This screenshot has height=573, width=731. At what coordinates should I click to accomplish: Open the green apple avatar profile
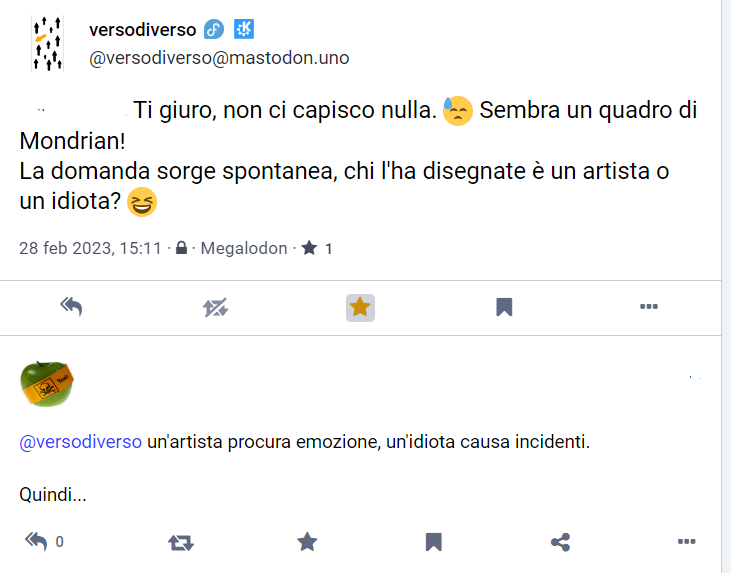point(47,384)
